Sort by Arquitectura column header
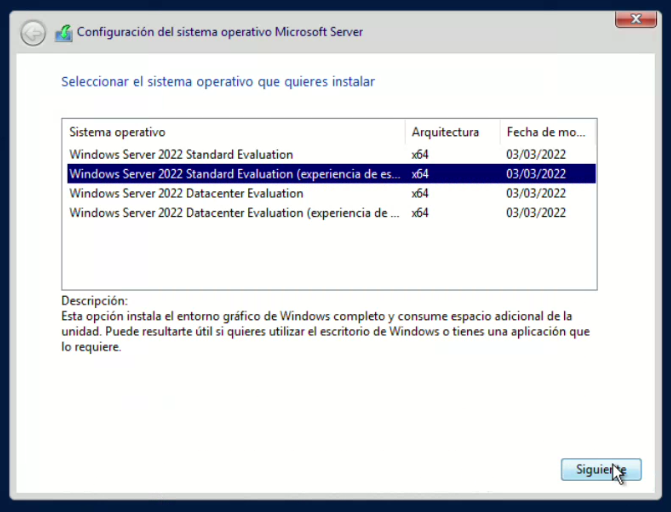This screenshot has width=671, height=512. (x=445, y=132)
